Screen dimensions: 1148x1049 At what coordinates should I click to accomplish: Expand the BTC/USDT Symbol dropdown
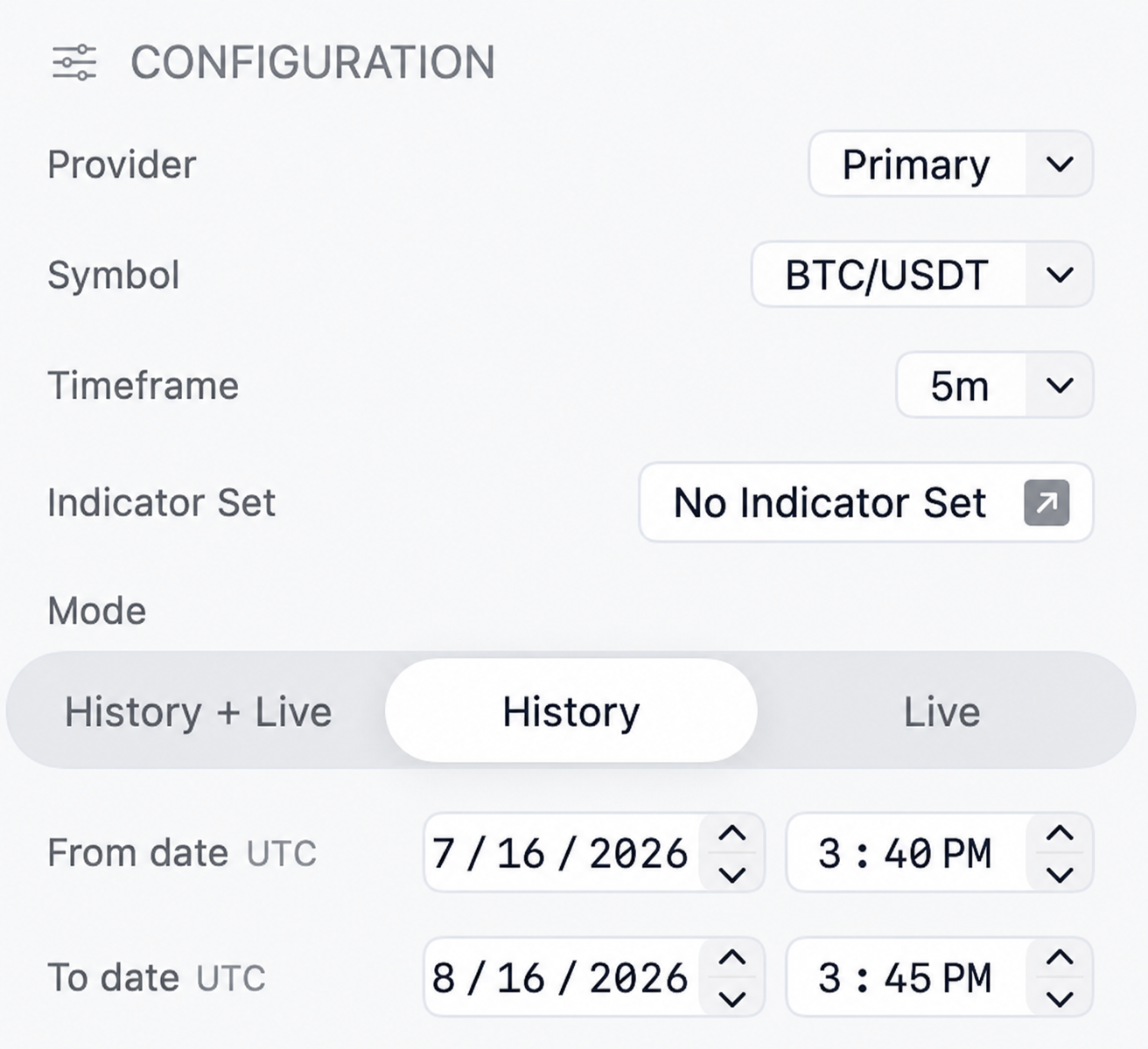pyautogui.click(x=922, y=275)
